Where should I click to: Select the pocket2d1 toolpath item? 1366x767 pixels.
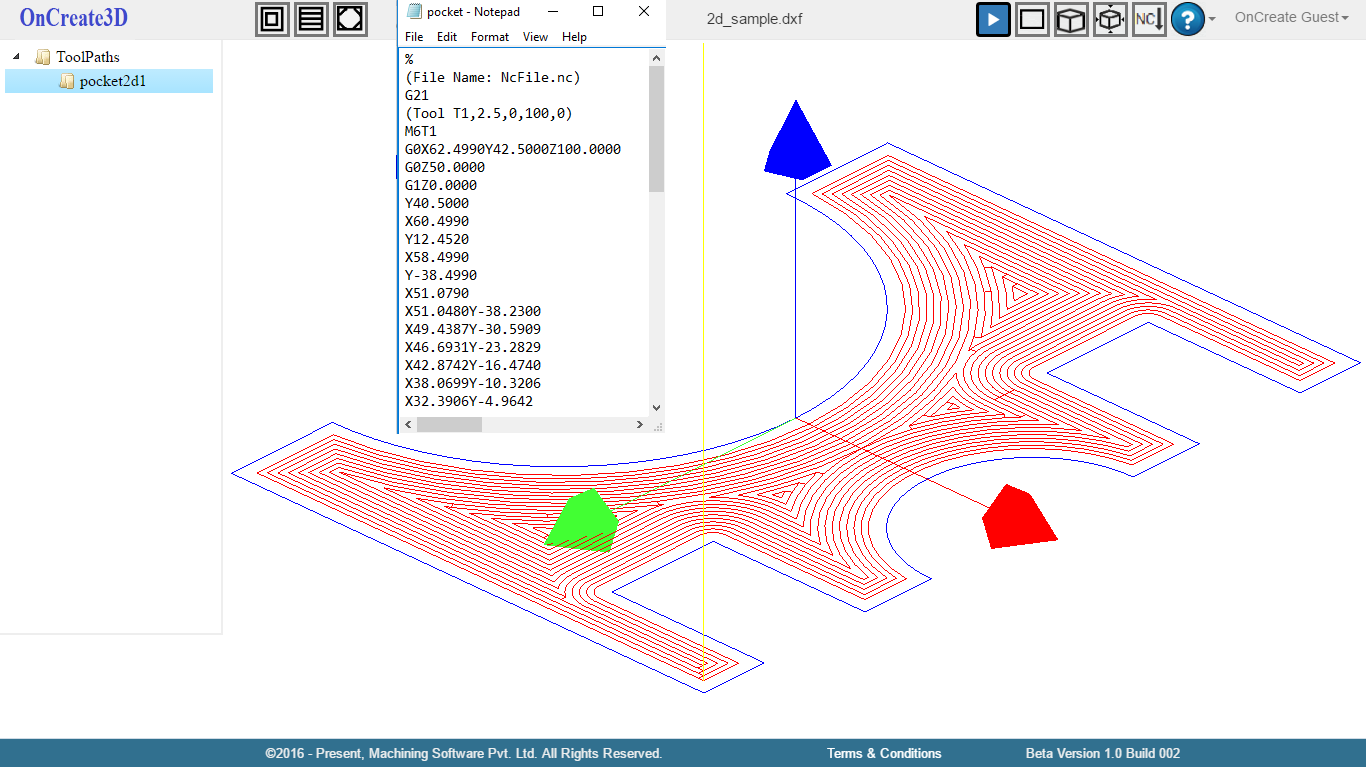point(112,81)
